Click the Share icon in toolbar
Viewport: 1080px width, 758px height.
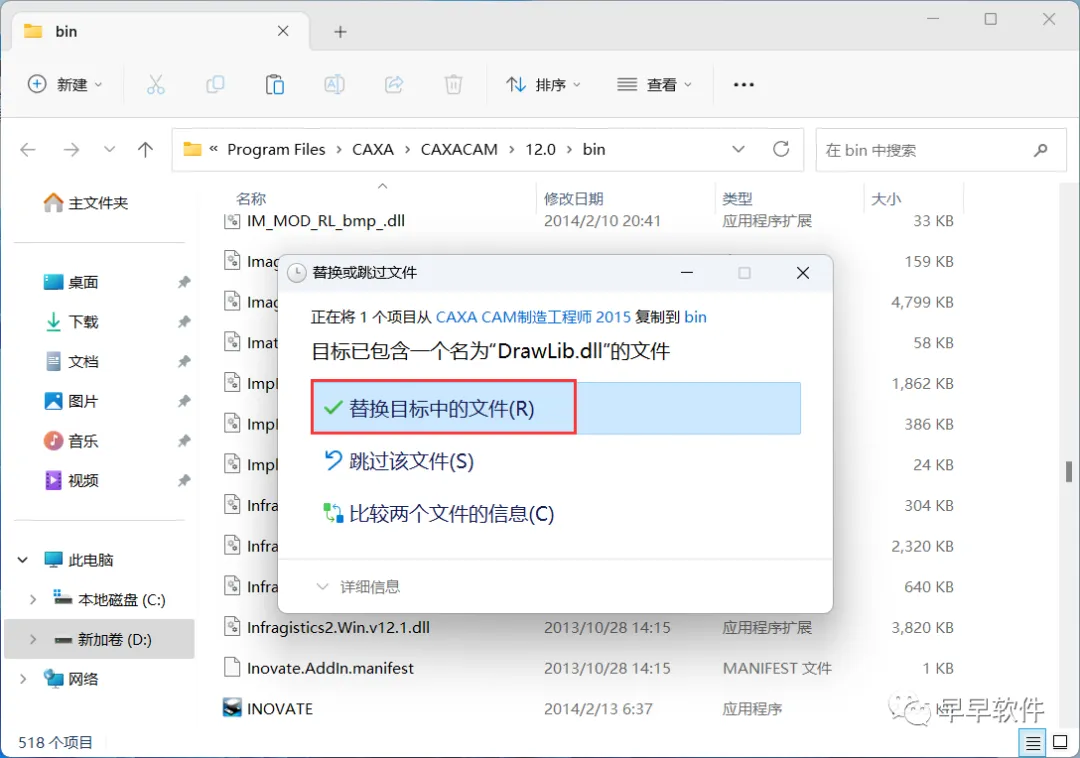[x=394, y=85]
